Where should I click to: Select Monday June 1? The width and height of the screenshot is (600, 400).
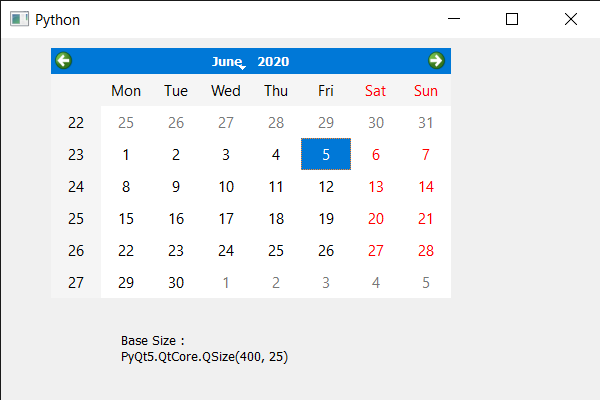[x=126, y=155]
